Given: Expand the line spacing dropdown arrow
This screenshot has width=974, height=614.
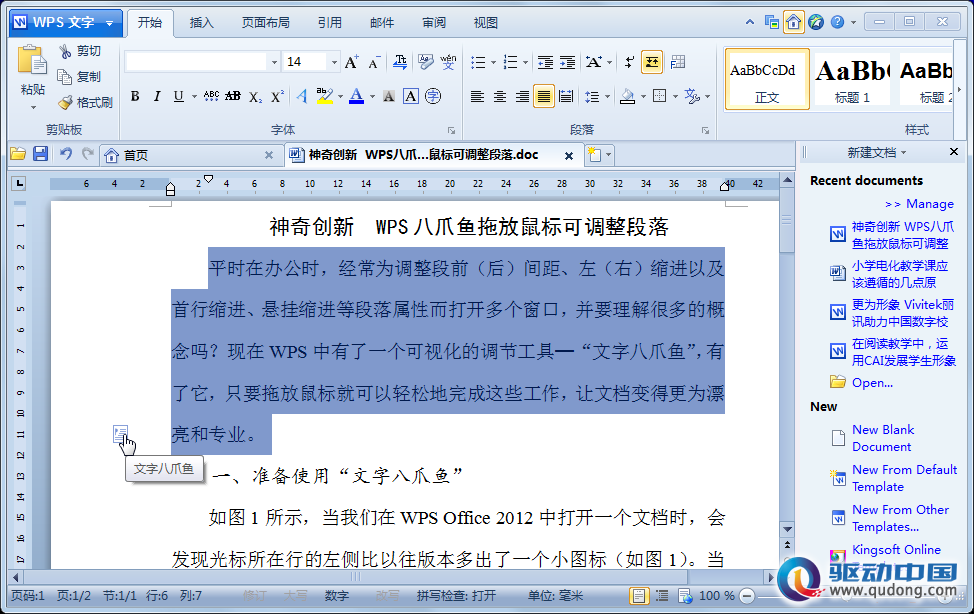Looking at the screenshot, I should point(607,96).
